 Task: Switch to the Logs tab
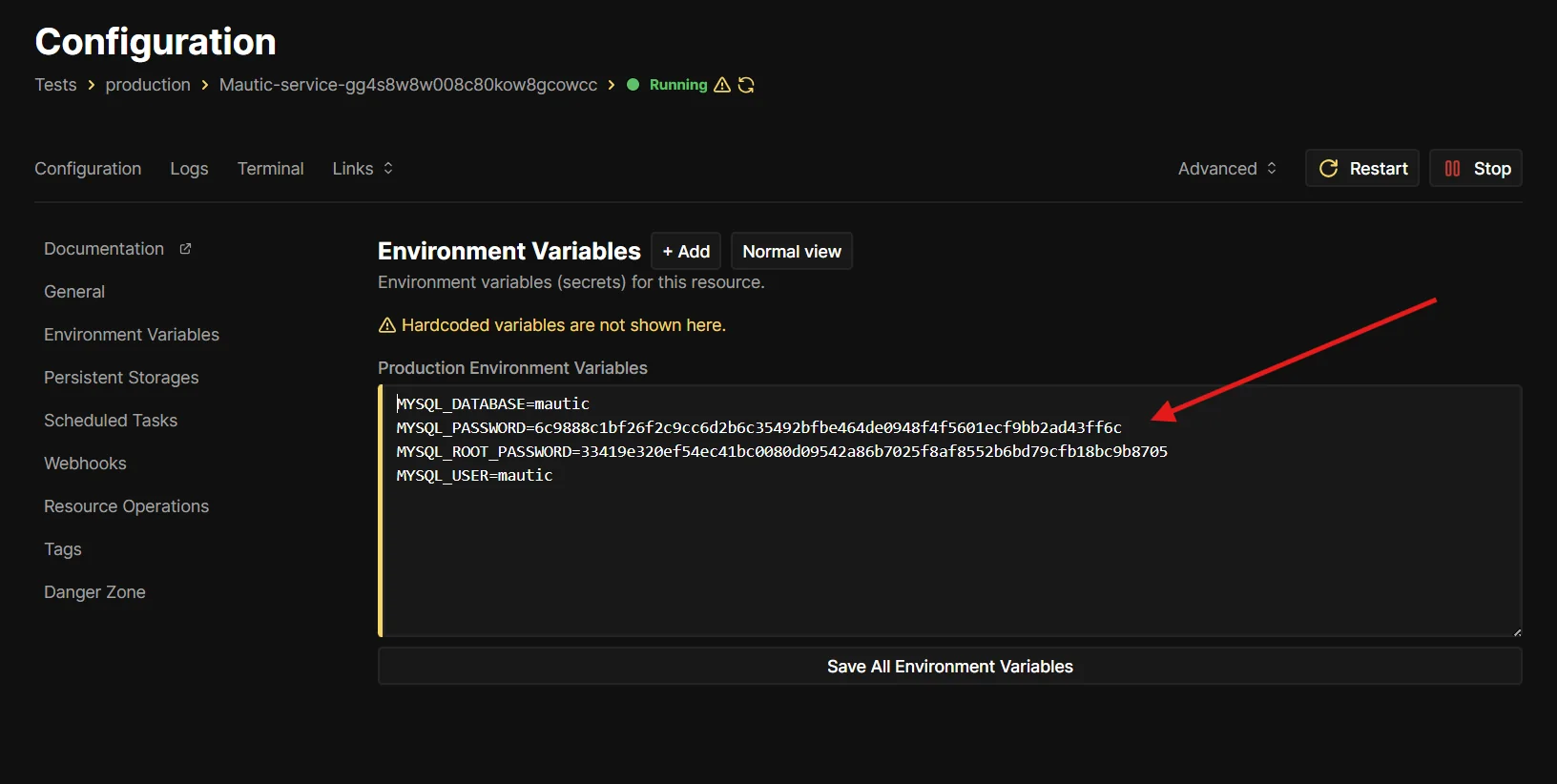tap(189, 169)
